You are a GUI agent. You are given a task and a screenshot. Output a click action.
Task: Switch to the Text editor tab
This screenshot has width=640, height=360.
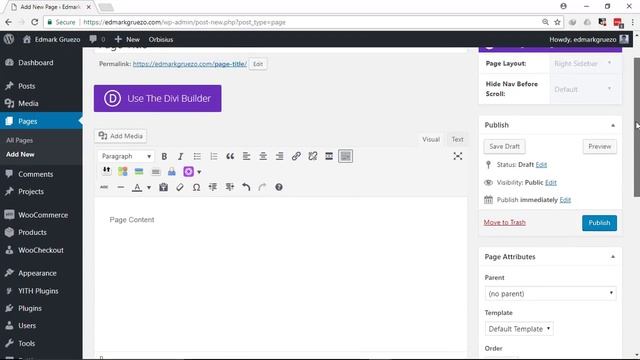coord(458,140)
